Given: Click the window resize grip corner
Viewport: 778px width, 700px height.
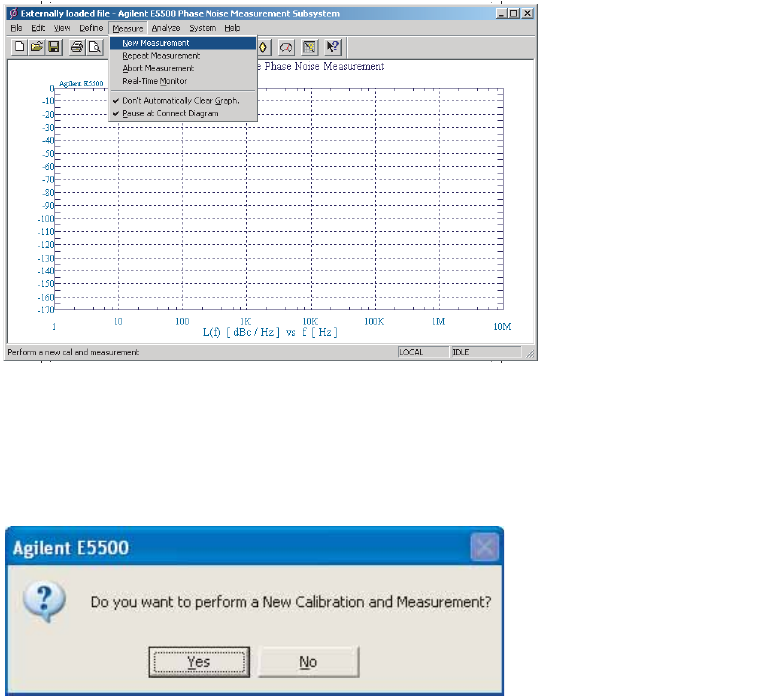Looking at the screenshot, I should pos(530,353).
